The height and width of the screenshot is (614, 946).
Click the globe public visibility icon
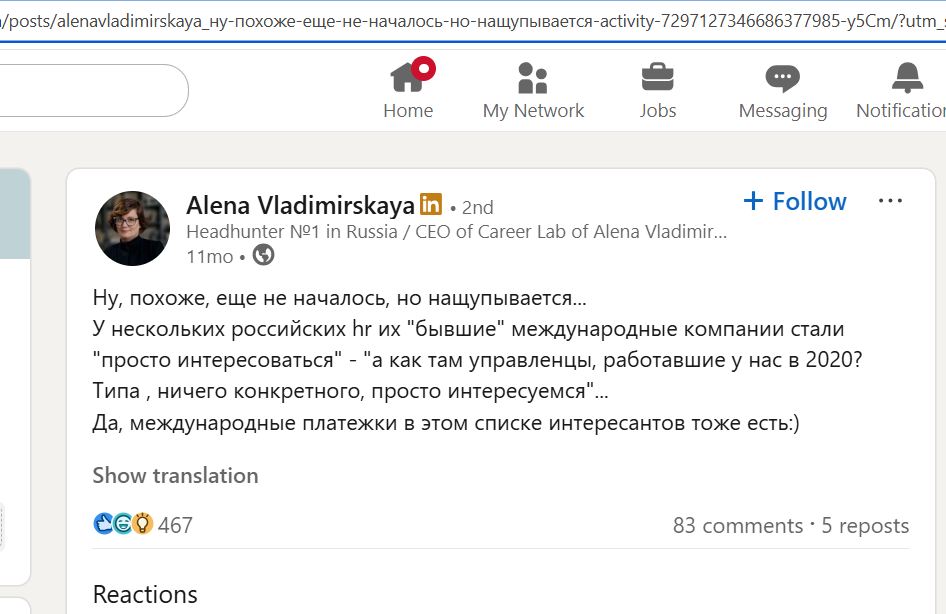(x=264, y=256)
